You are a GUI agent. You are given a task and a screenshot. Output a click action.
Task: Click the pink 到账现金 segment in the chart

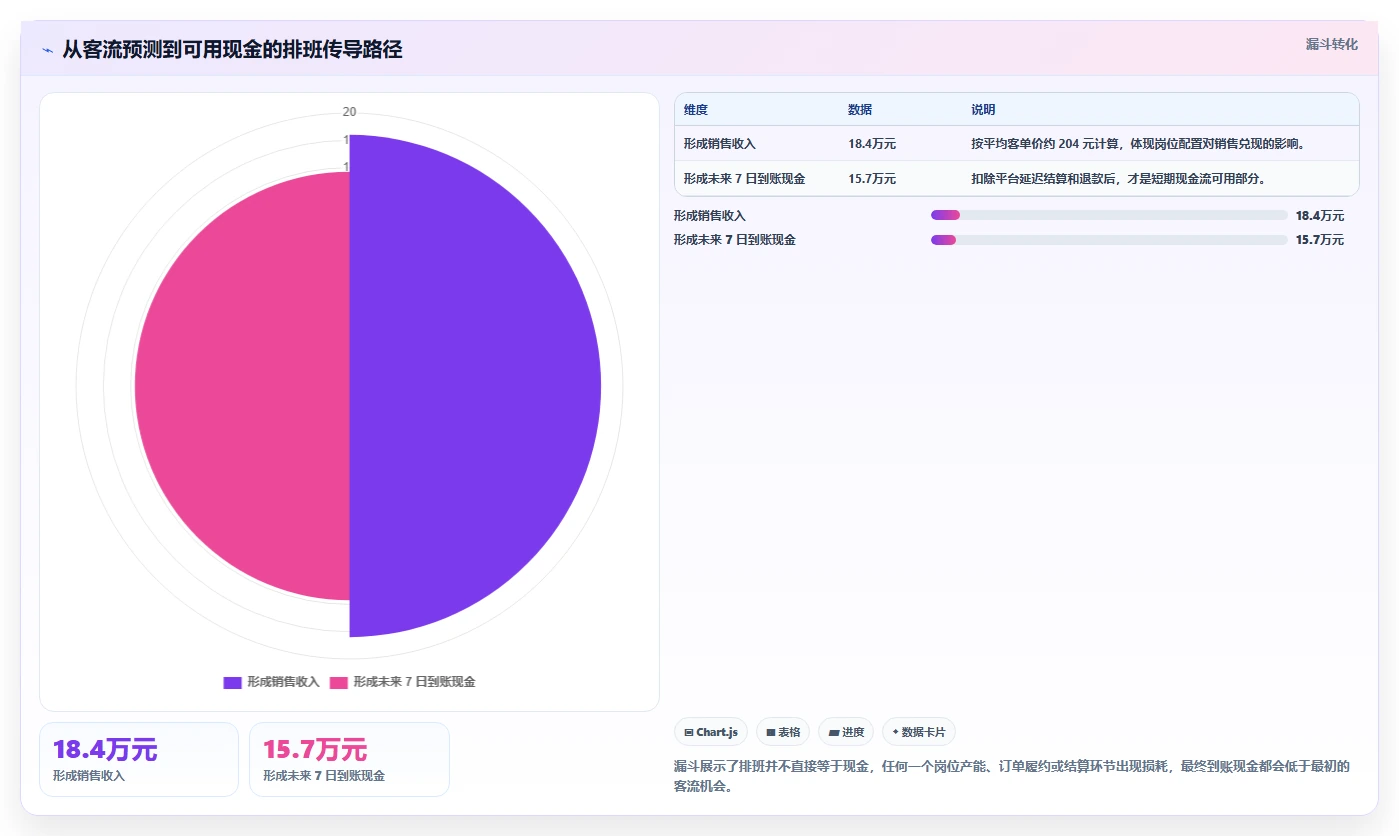[x=242, y=386]
